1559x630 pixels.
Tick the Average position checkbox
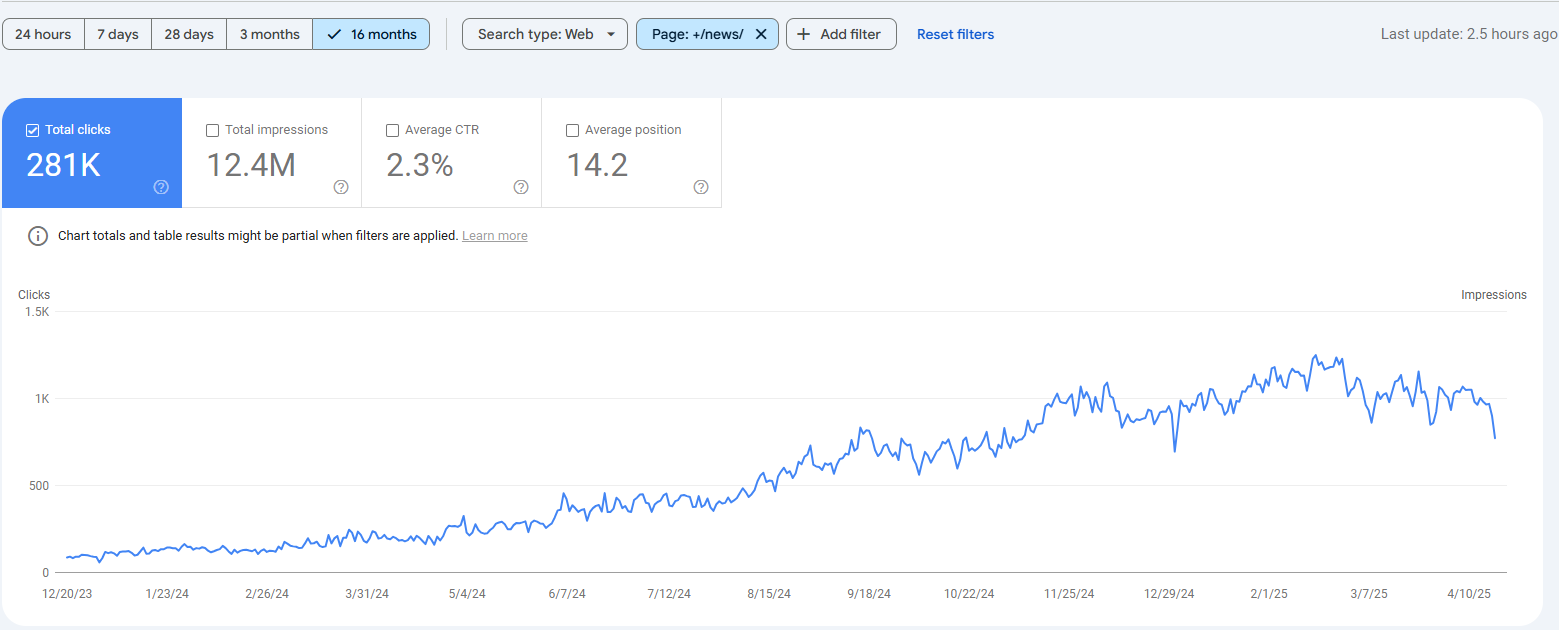(572, 130)
